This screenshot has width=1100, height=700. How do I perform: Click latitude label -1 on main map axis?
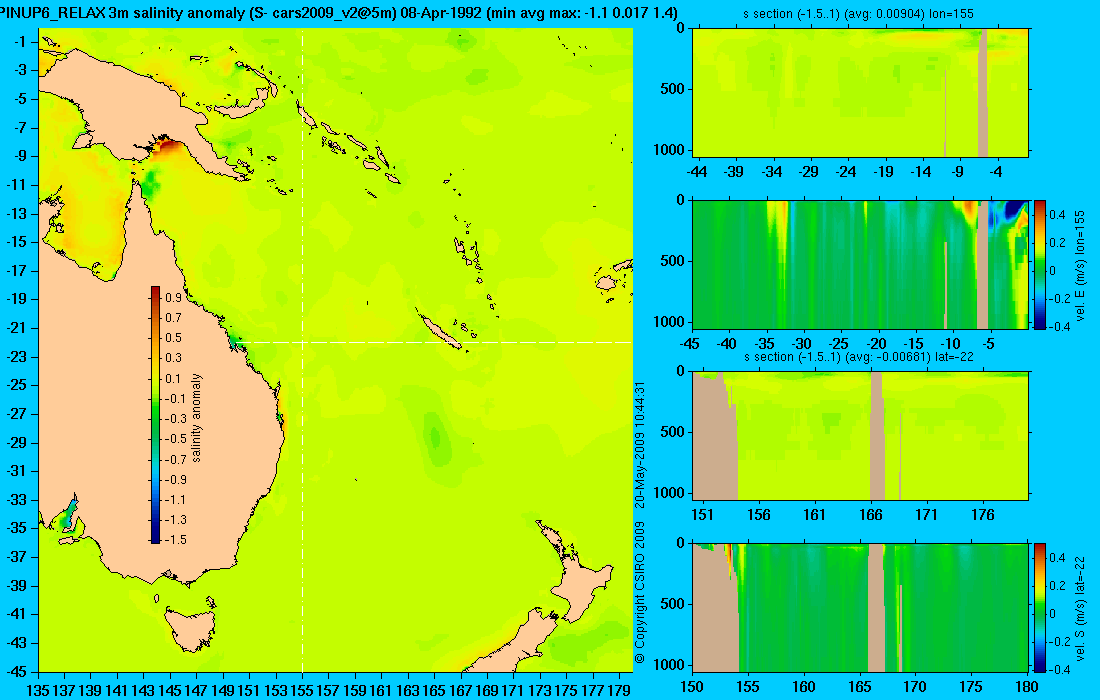pyautogui.click(x=19, y=42)
